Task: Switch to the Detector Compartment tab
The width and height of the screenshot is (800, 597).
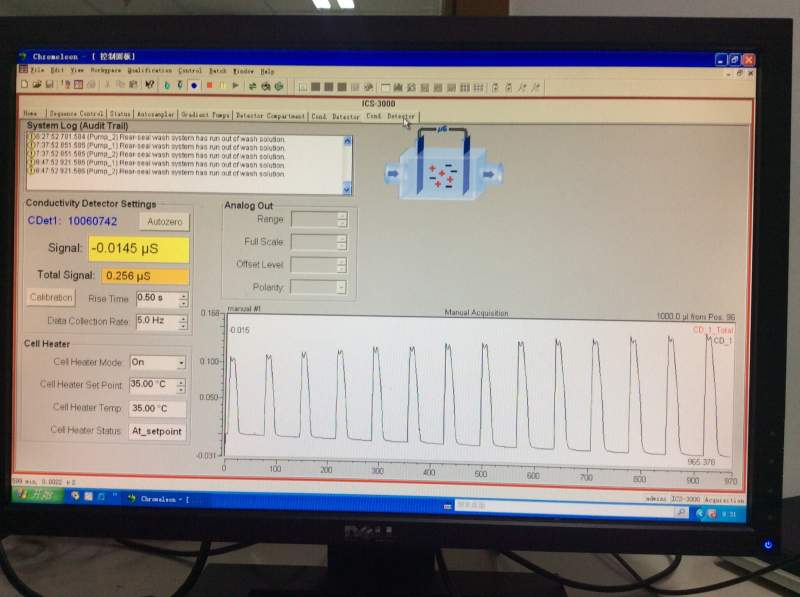Action: [270, 116]
